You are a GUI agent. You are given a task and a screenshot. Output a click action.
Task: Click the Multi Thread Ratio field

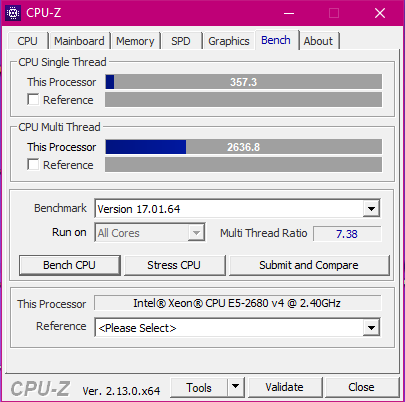[347, 234]
